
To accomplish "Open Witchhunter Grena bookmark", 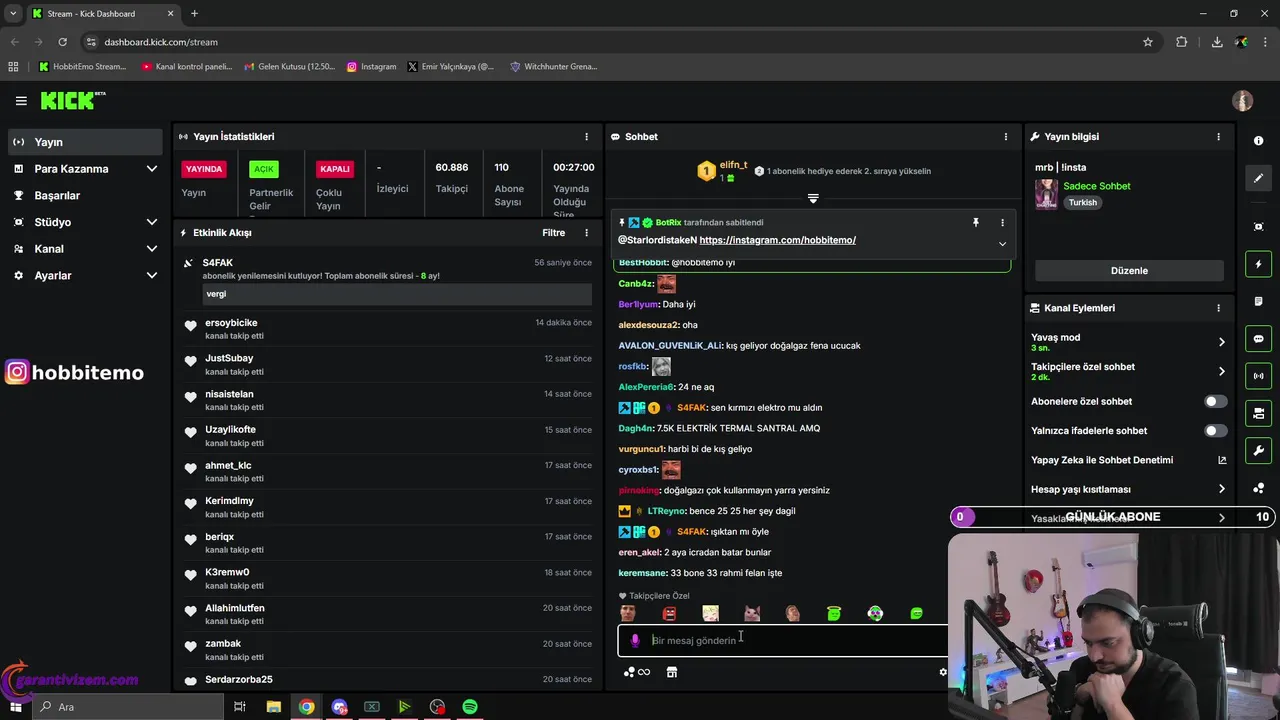I will [x=553, y=66].
